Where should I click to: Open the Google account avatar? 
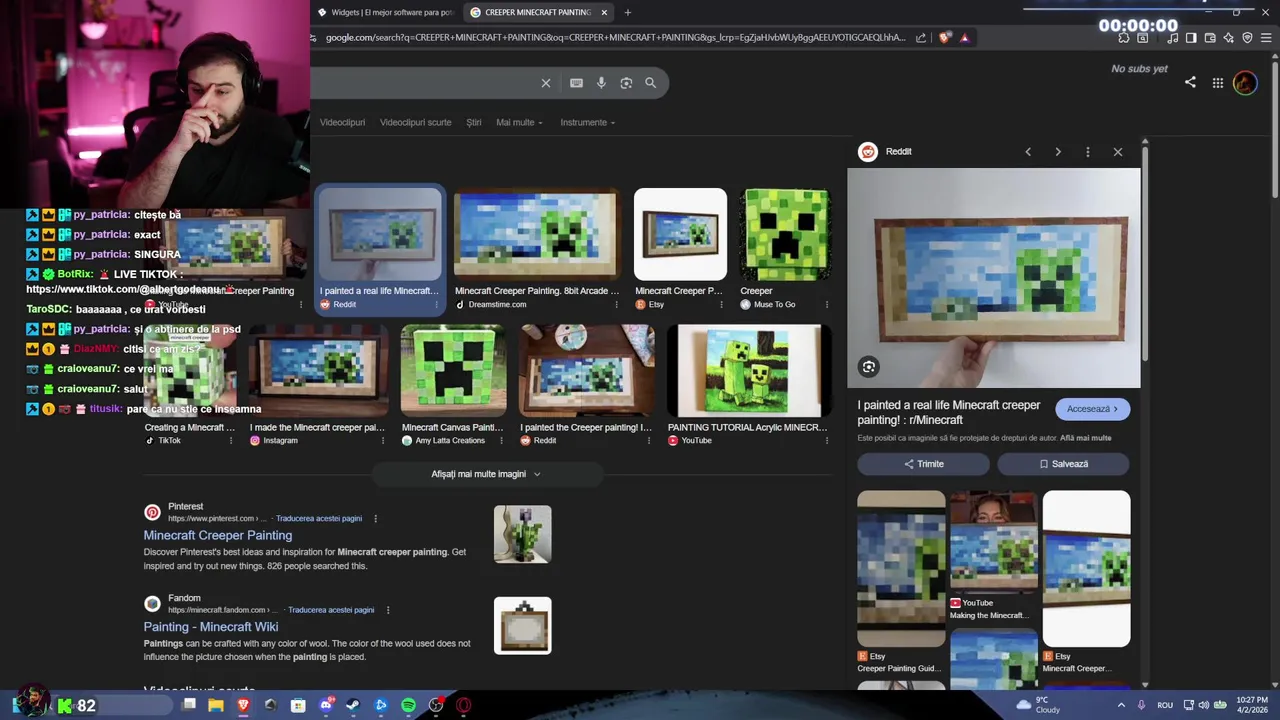(x=1245, y=83)
